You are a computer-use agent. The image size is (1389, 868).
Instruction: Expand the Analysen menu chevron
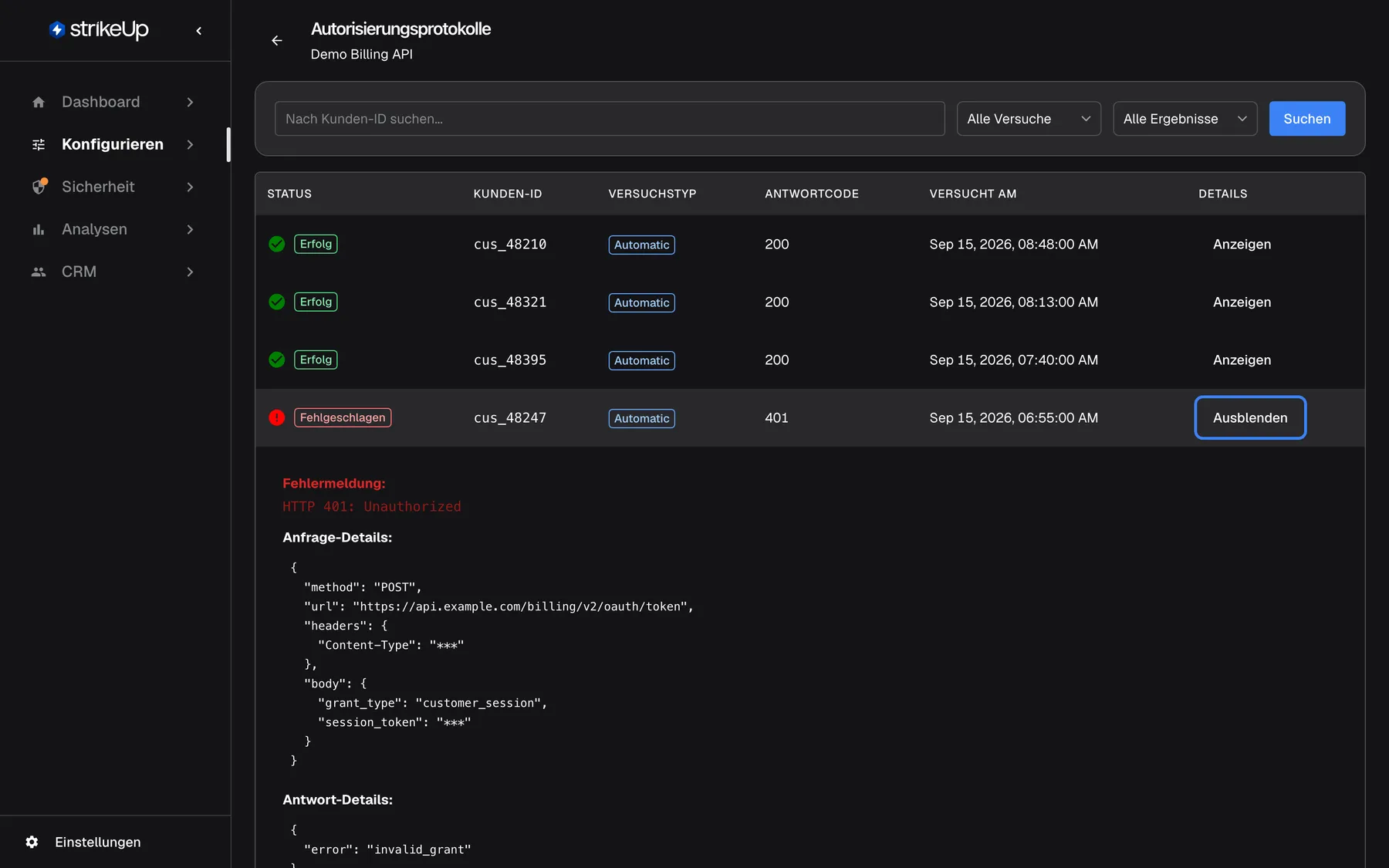190,229
